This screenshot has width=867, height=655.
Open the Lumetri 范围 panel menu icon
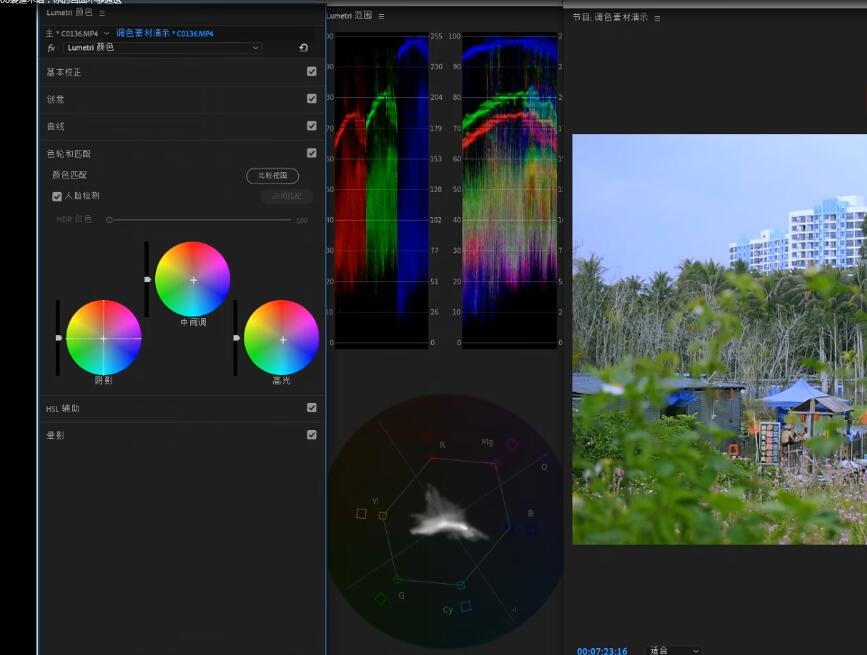(381, 16)
